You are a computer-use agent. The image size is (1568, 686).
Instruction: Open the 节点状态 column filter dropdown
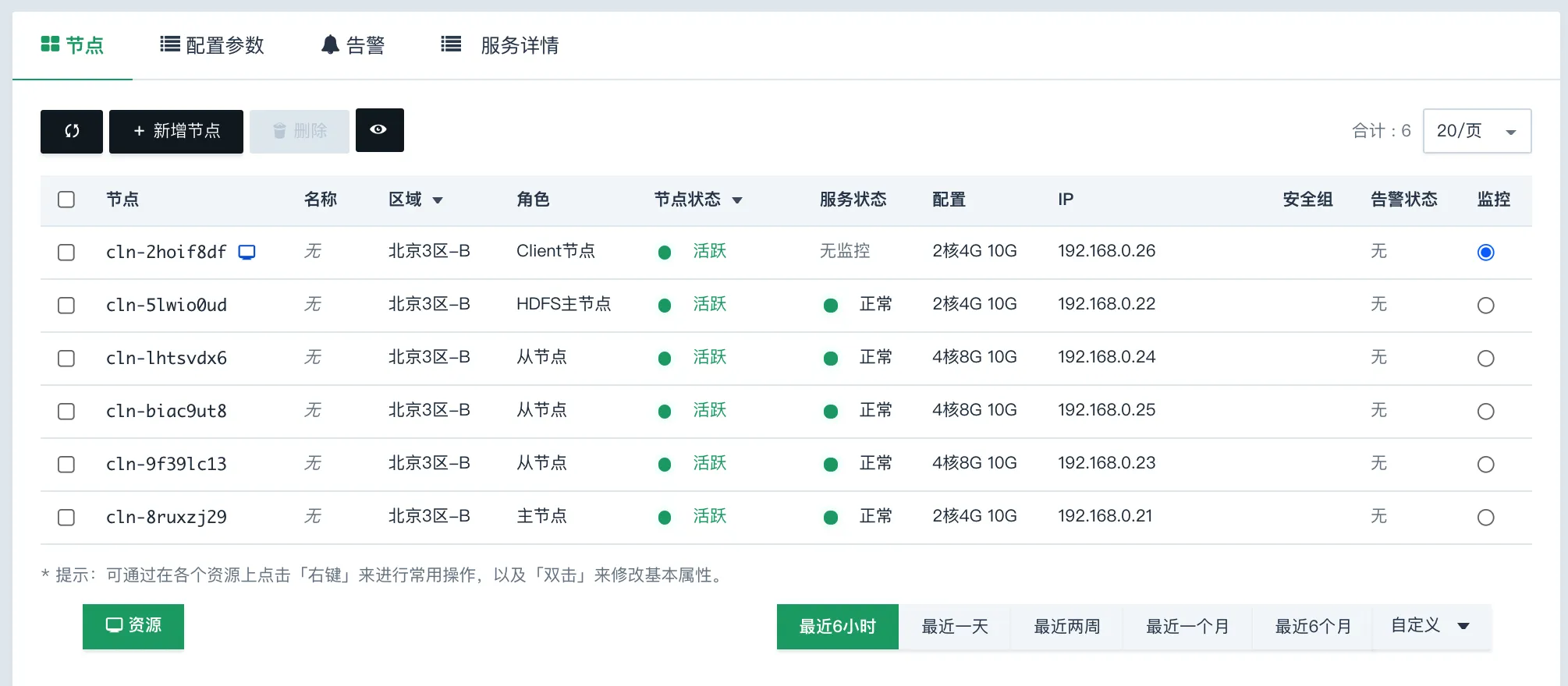pyautogui.click(x=737, y=200)
